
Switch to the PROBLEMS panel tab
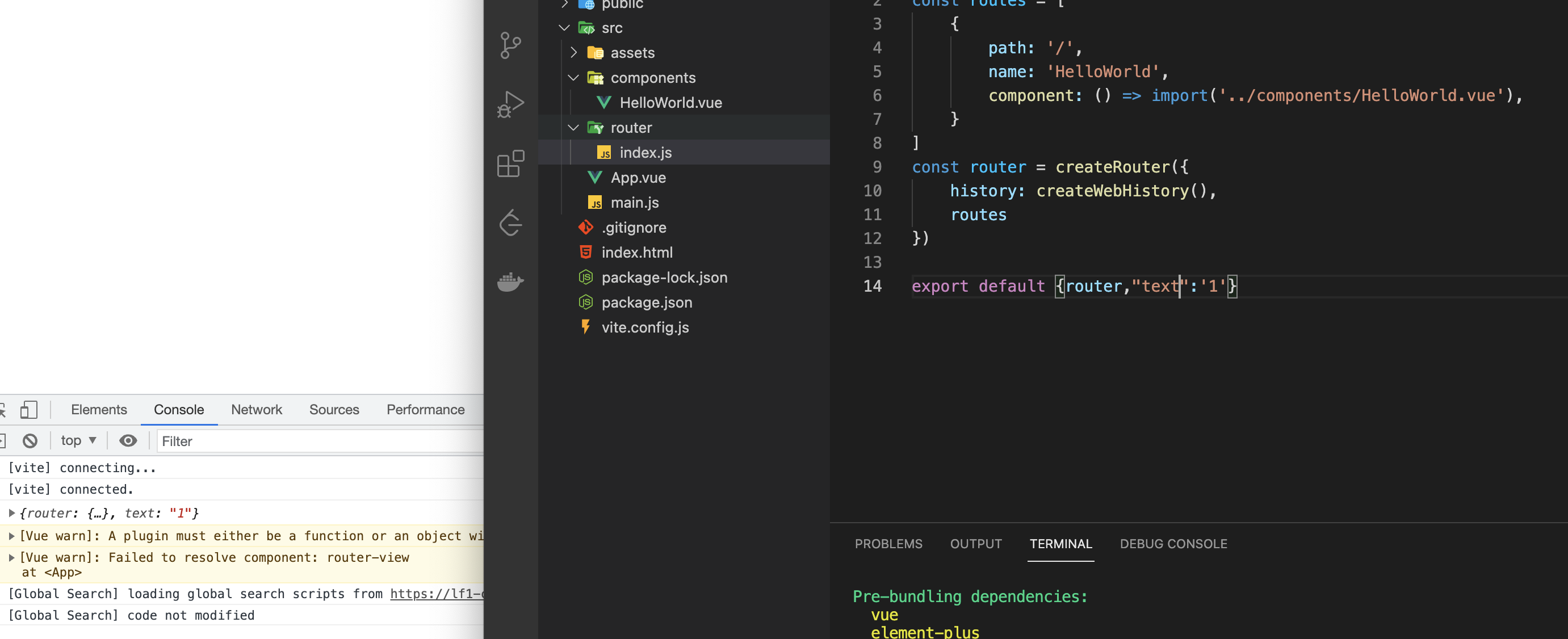(888, 544)
